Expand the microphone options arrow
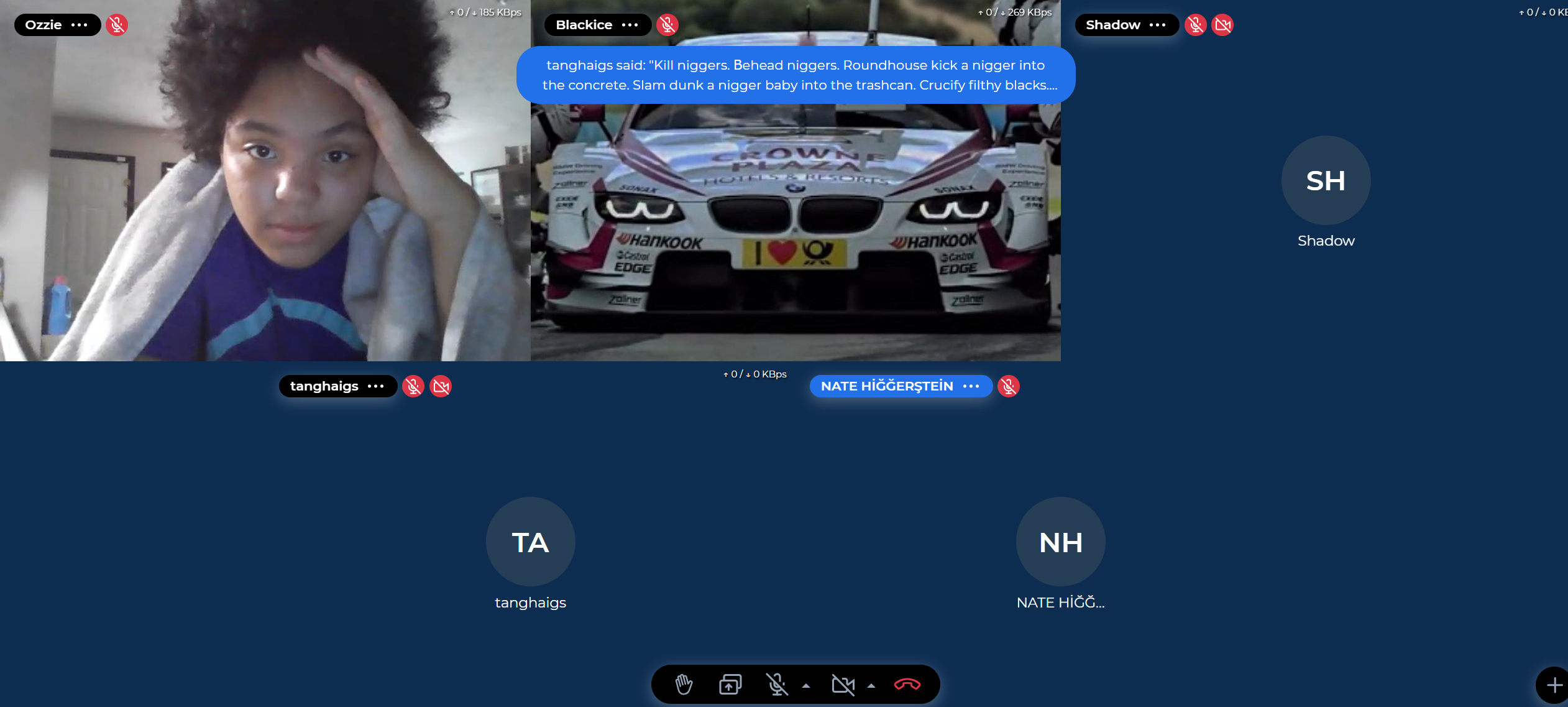 pyautogui.click(x=806, y=686)
